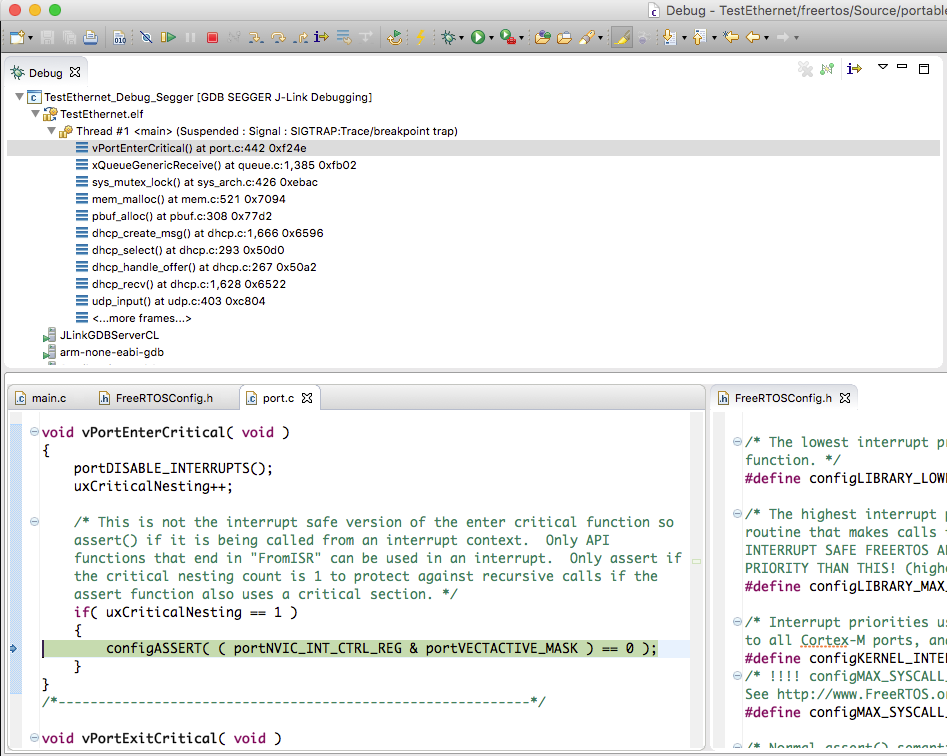Click the Open Task folder icon
The height and width of the screenshot is (756, 947).
[x=564, y=37]
